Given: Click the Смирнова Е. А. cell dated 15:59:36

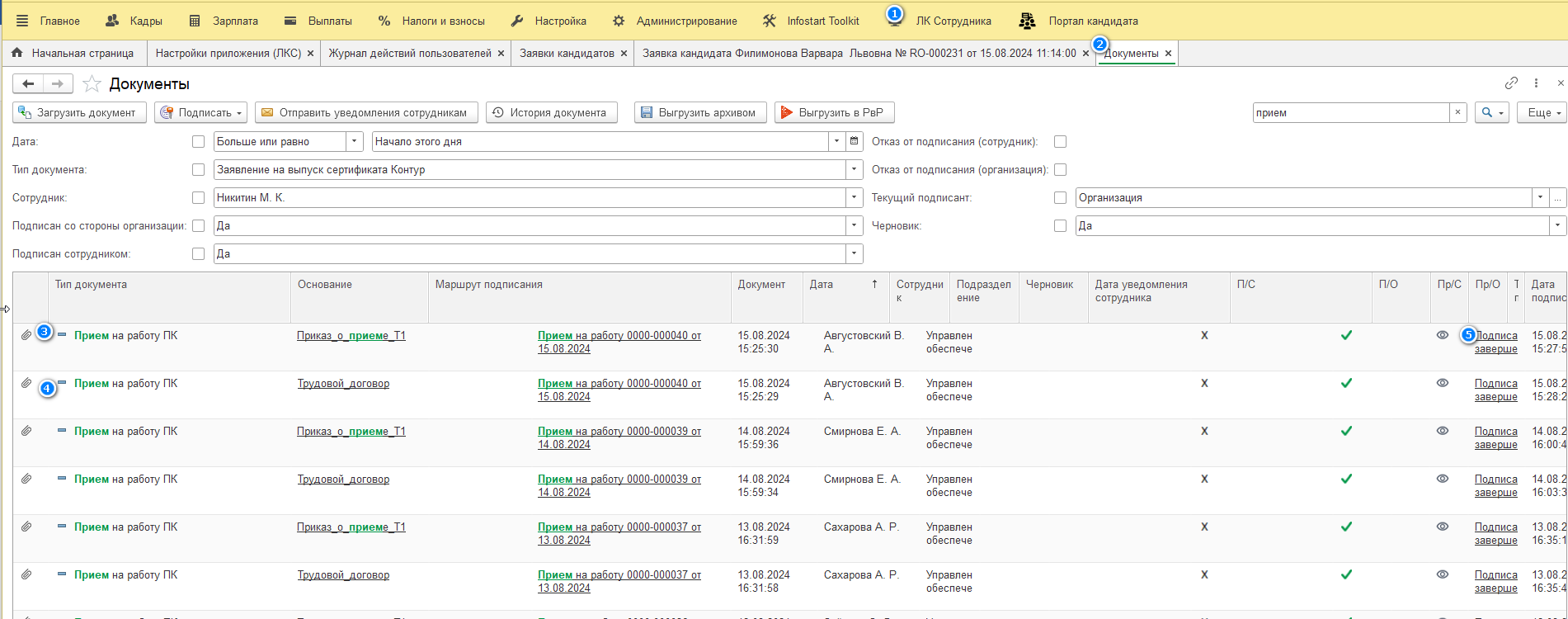Looking at the screenshot, I should click(862, 432).
